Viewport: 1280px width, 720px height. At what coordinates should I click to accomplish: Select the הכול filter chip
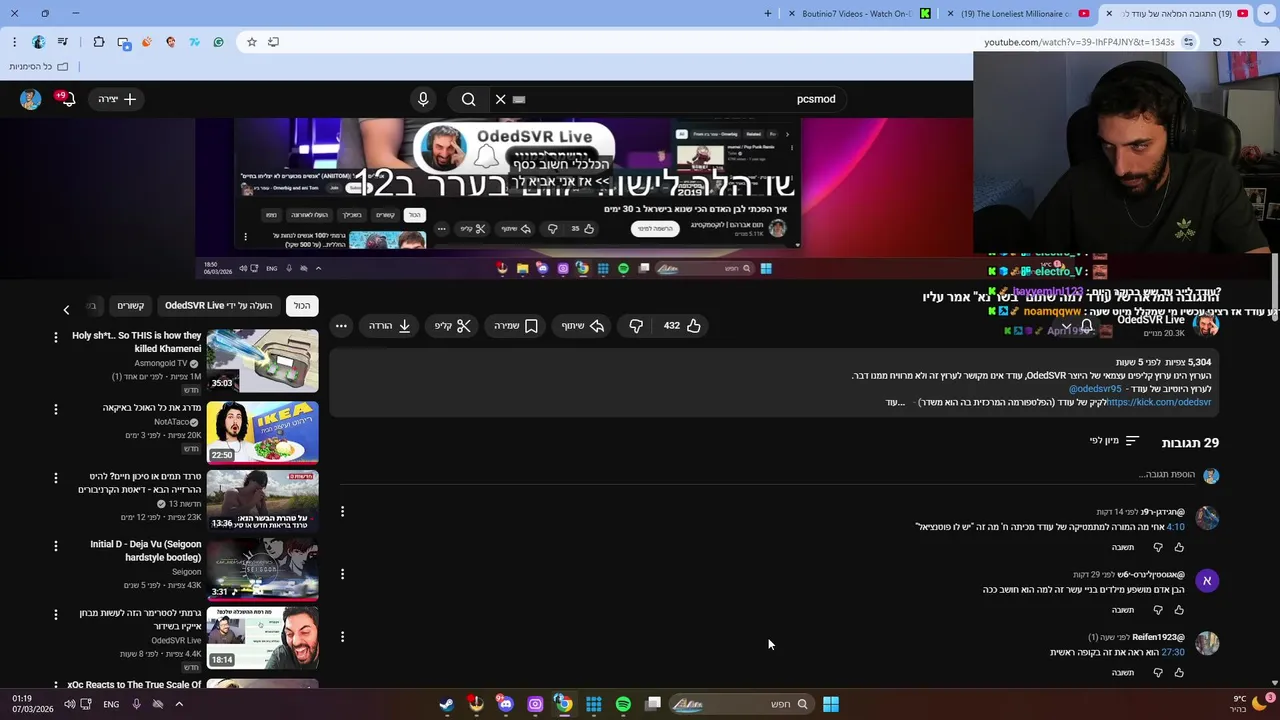[302, 306]
